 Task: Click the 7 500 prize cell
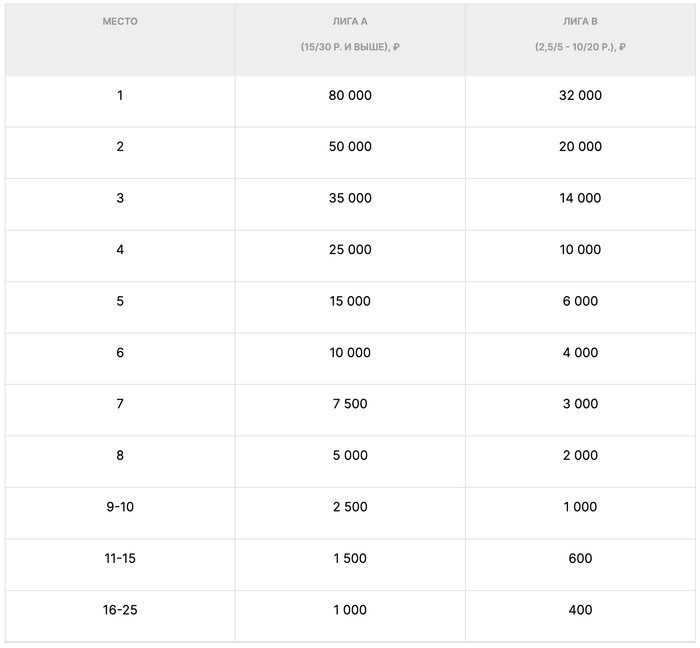pos(350,404)
